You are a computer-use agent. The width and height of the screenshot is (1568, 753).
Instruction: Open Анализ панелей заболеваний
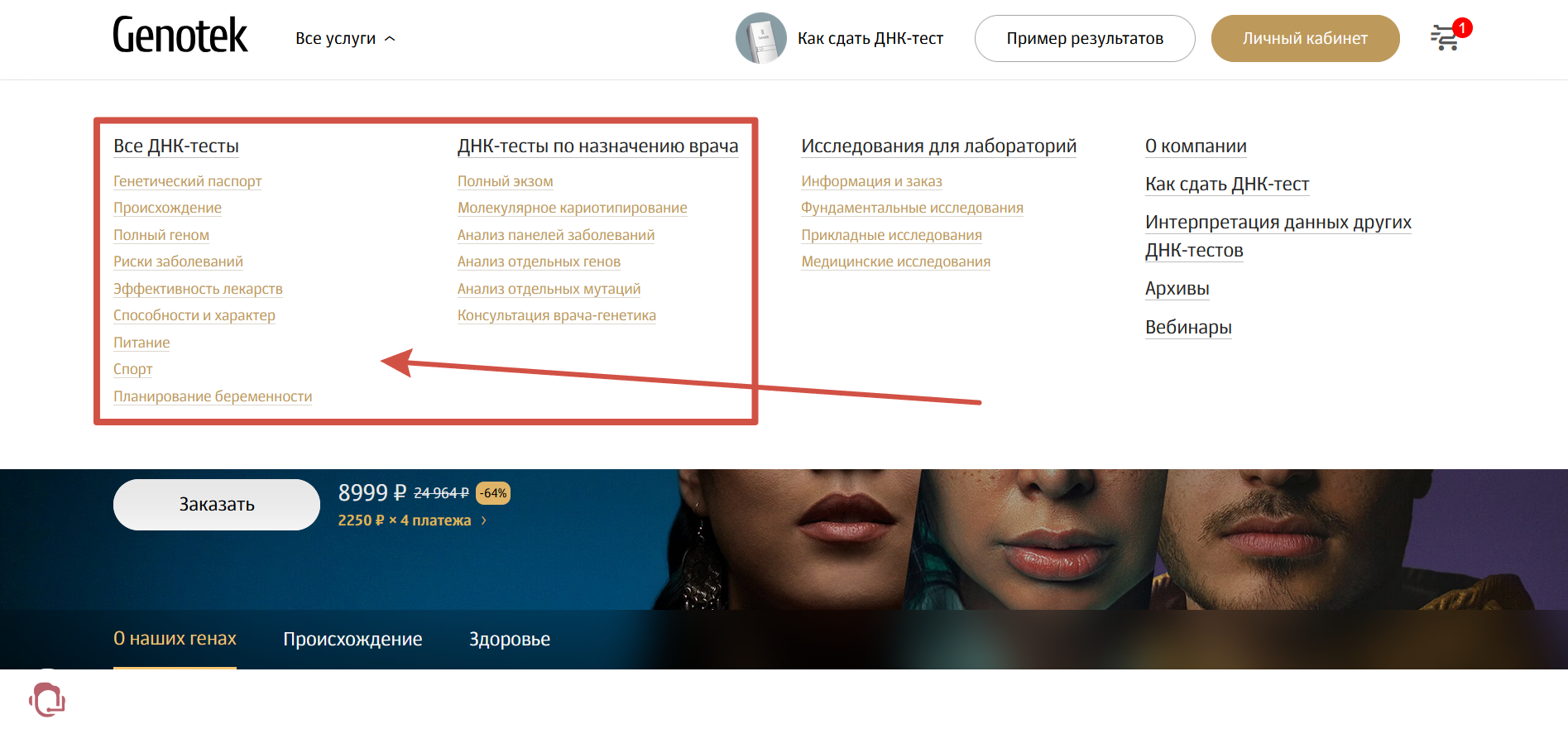point(556,235)
